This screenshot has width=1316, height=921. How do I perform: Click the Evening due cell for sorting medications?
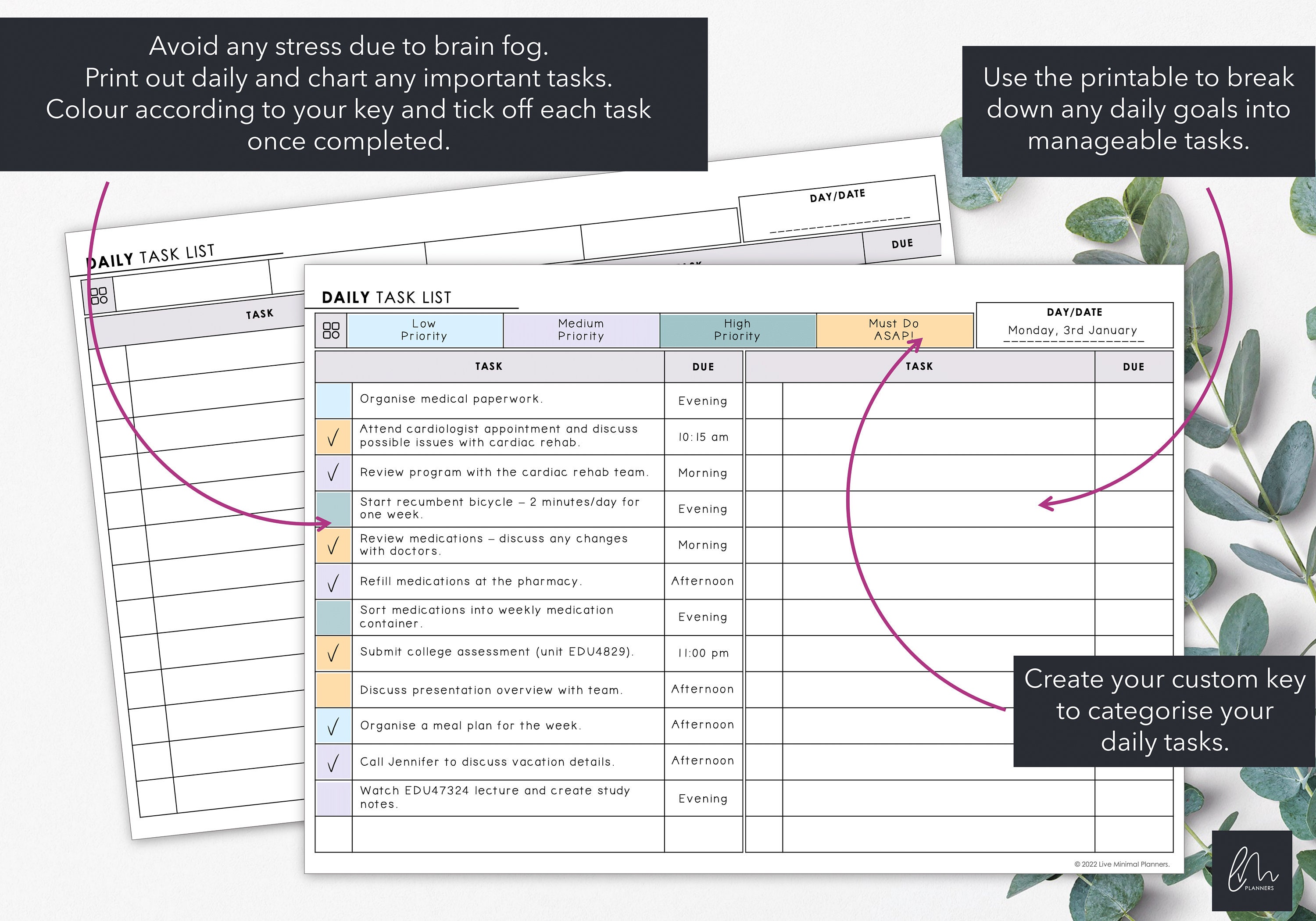click(x=703, y=617)
